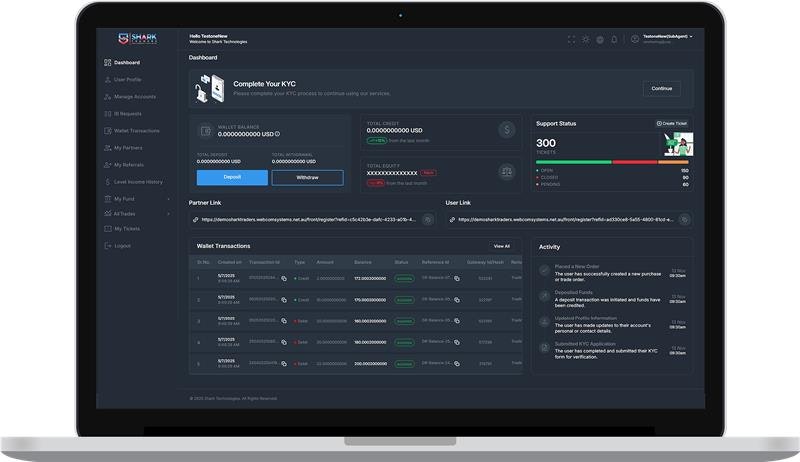This screenshot has height=462, width=800.
Task: Click View All in Wallet Transactions
Action: click(x=502, y=246)
